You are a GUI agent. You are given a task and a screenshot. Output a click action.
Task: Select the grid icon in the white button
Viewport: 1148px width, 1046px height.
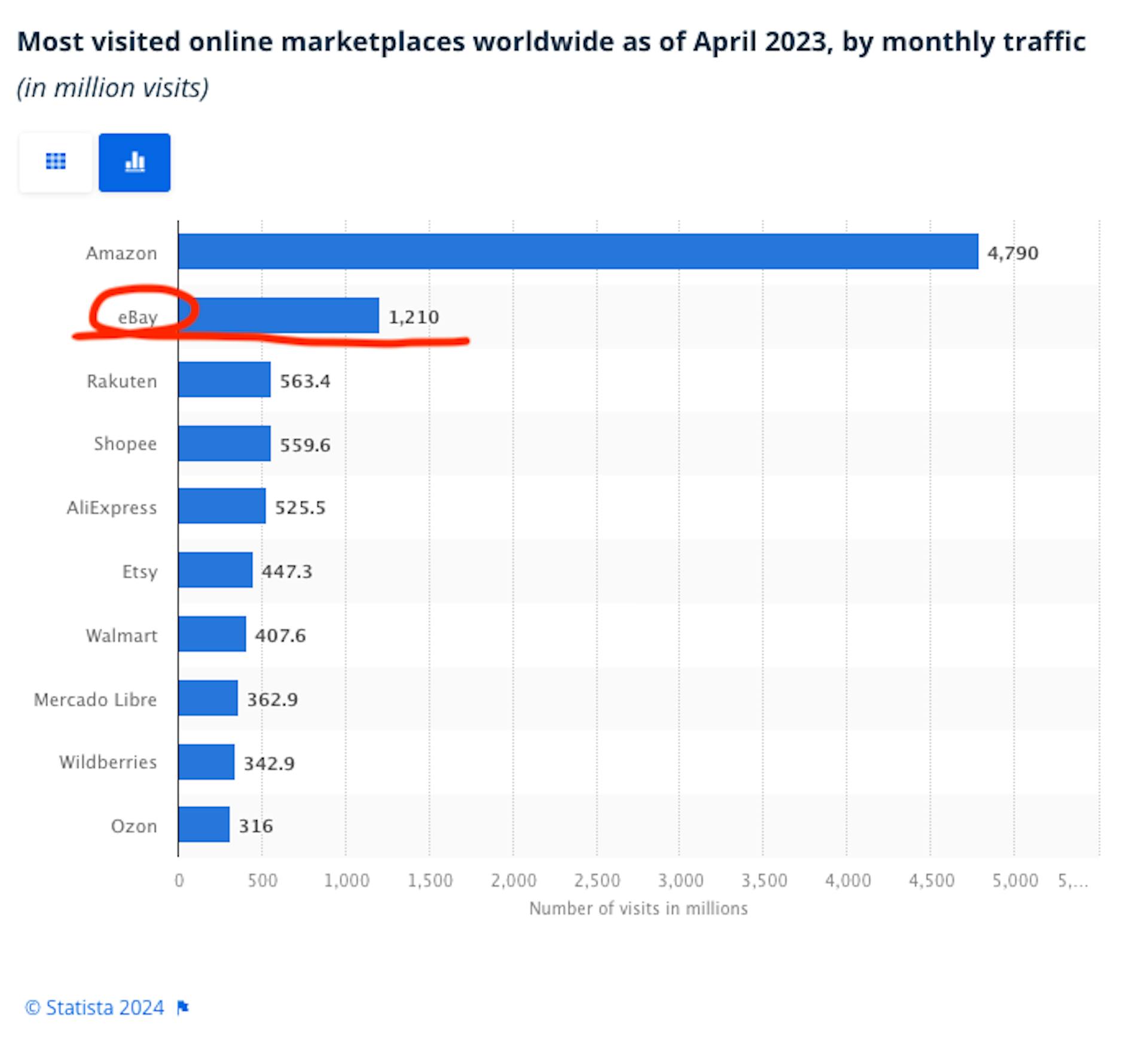pyautogui.click(x=55, y=162)
